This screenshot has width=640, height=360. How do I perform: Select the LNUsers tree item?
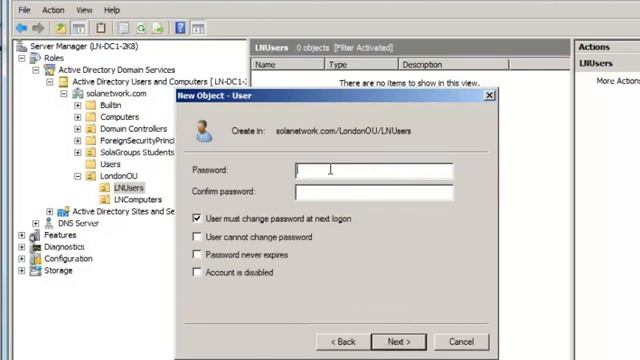click(129, 188)
